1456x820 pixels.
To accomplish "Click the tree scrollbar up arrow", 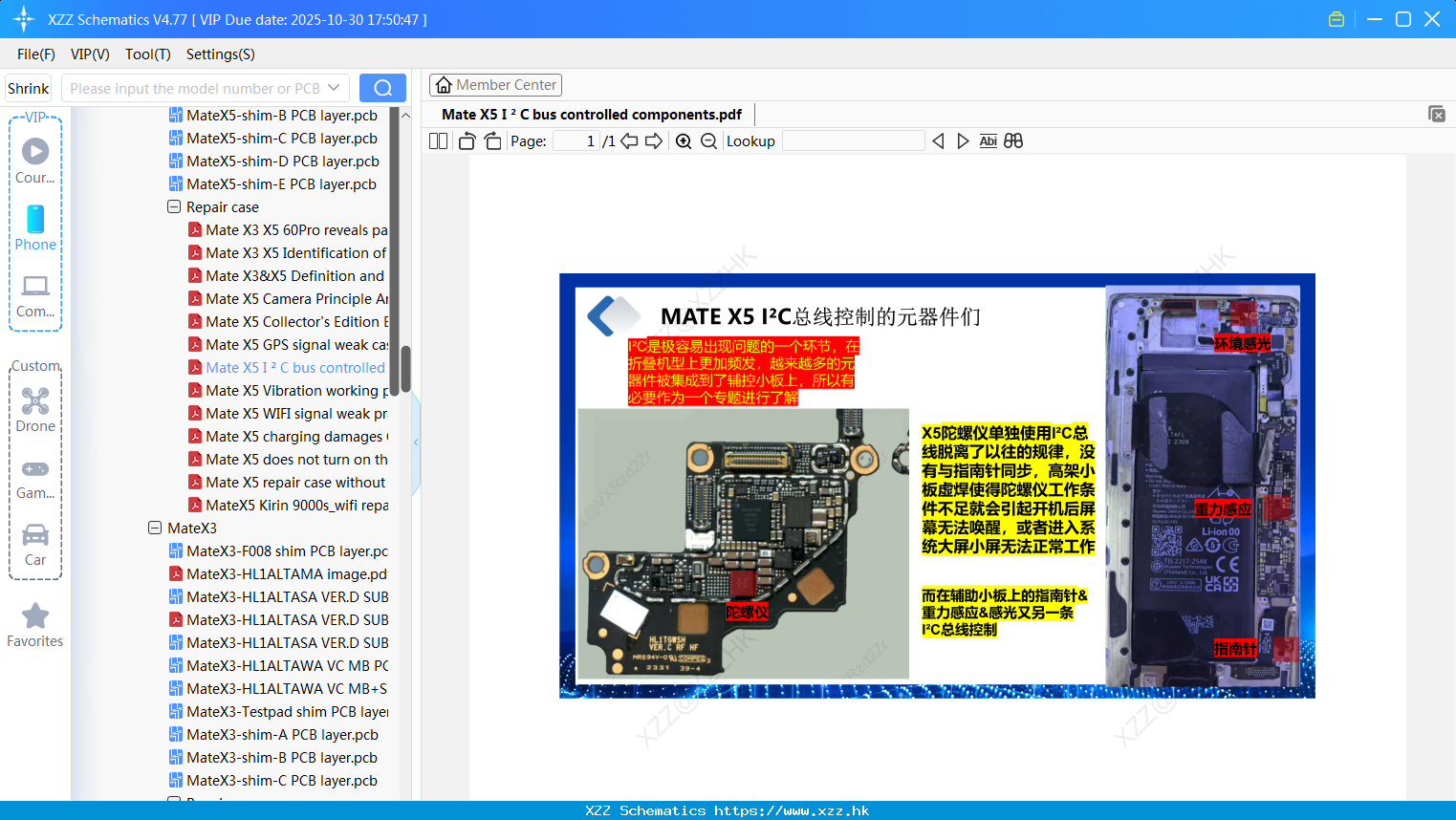I will click(405, 115).
